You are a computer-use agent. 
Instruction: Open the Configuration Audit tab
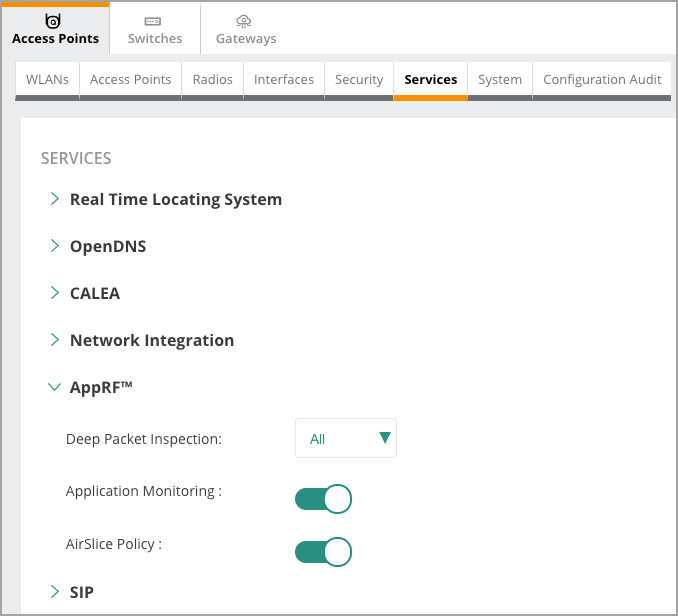602,79
